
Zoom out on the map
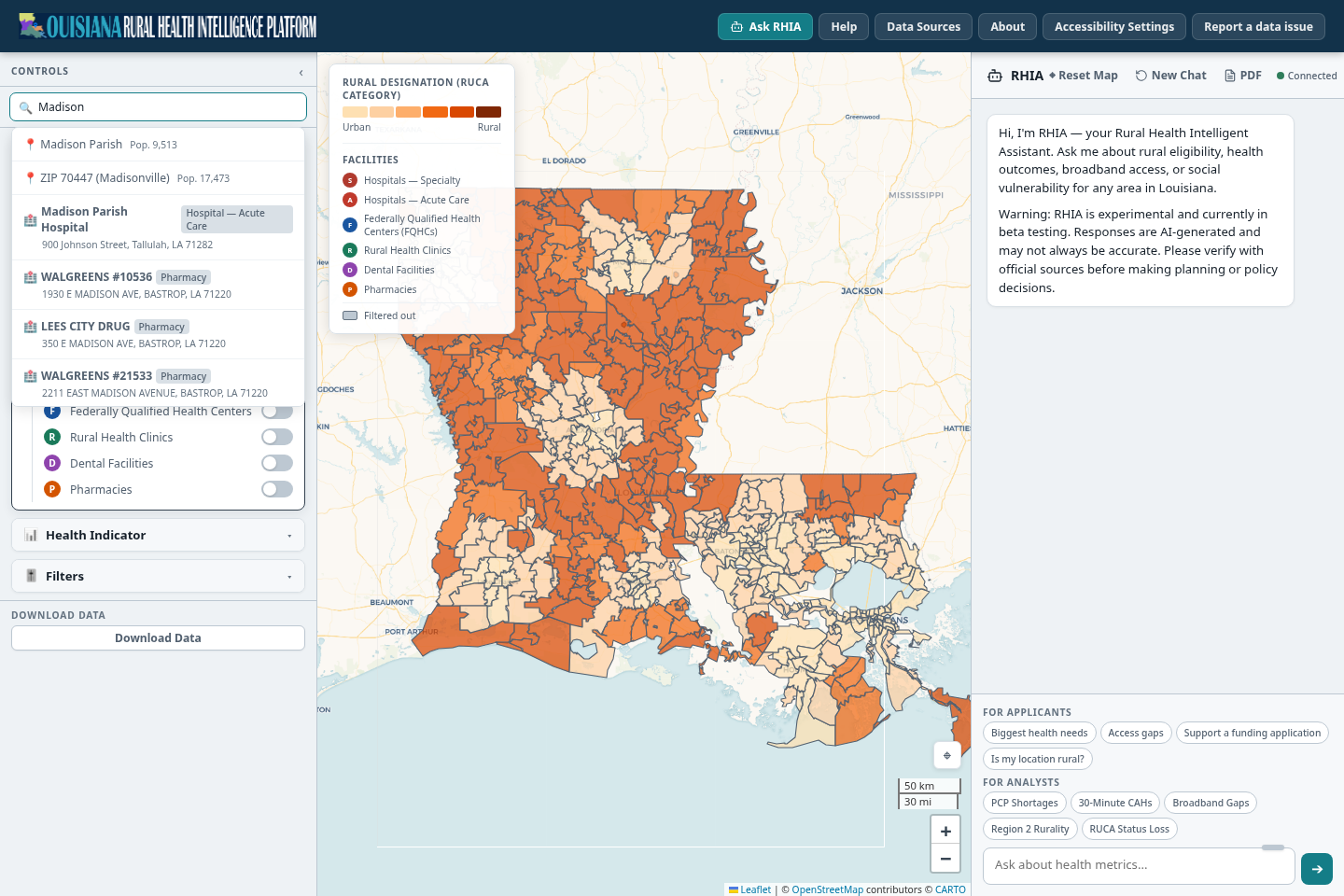point(945,858)
